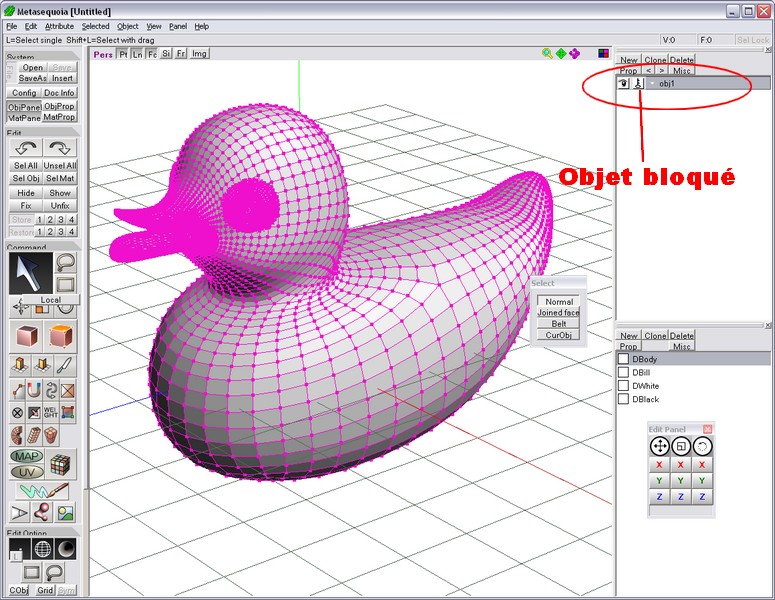Click the Magnet tool icon

tap(35, 390)
